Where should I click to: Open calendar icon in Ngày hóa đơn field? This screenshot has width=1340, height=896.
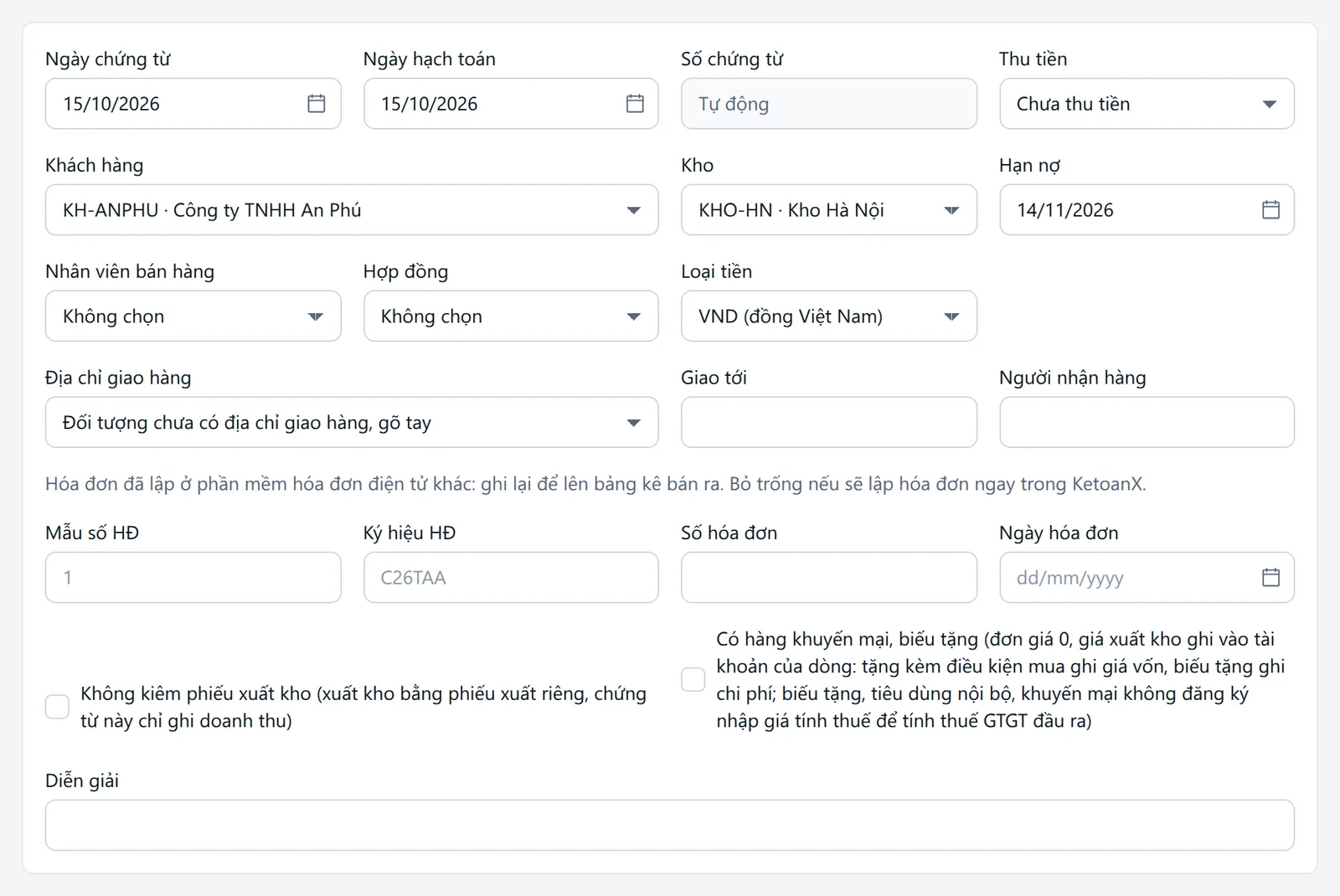point(1270,578)
